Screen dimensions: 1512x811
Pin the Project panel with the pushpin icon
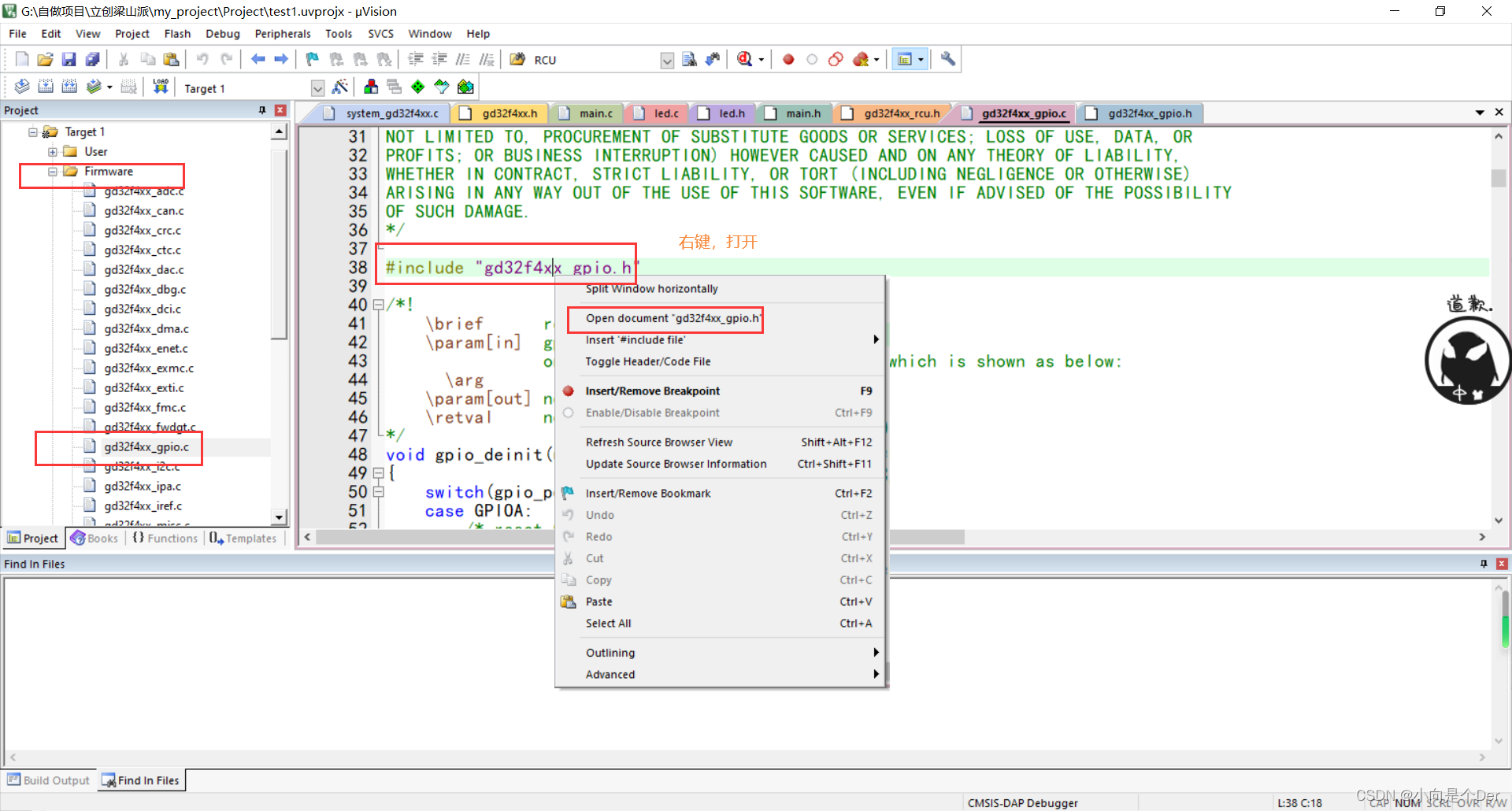[262, 110]
